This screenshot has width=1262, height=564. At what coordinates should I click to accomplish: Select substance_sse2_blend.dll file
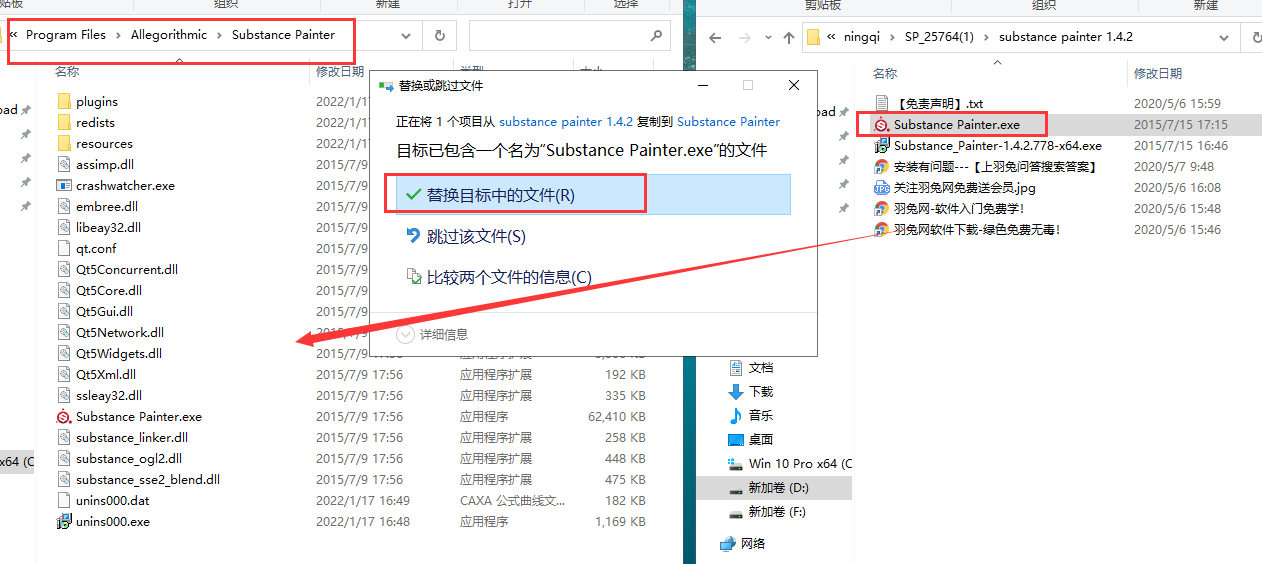click(x=148, y=479)
